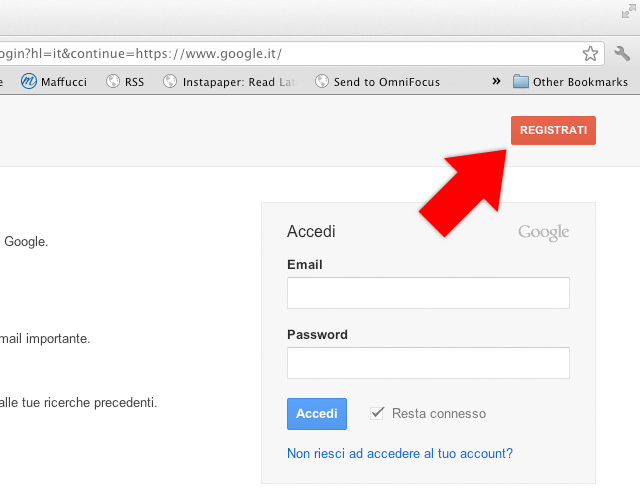Click the Accedi heading in the sign-in box
640x500 pixels.
(311, 232)
